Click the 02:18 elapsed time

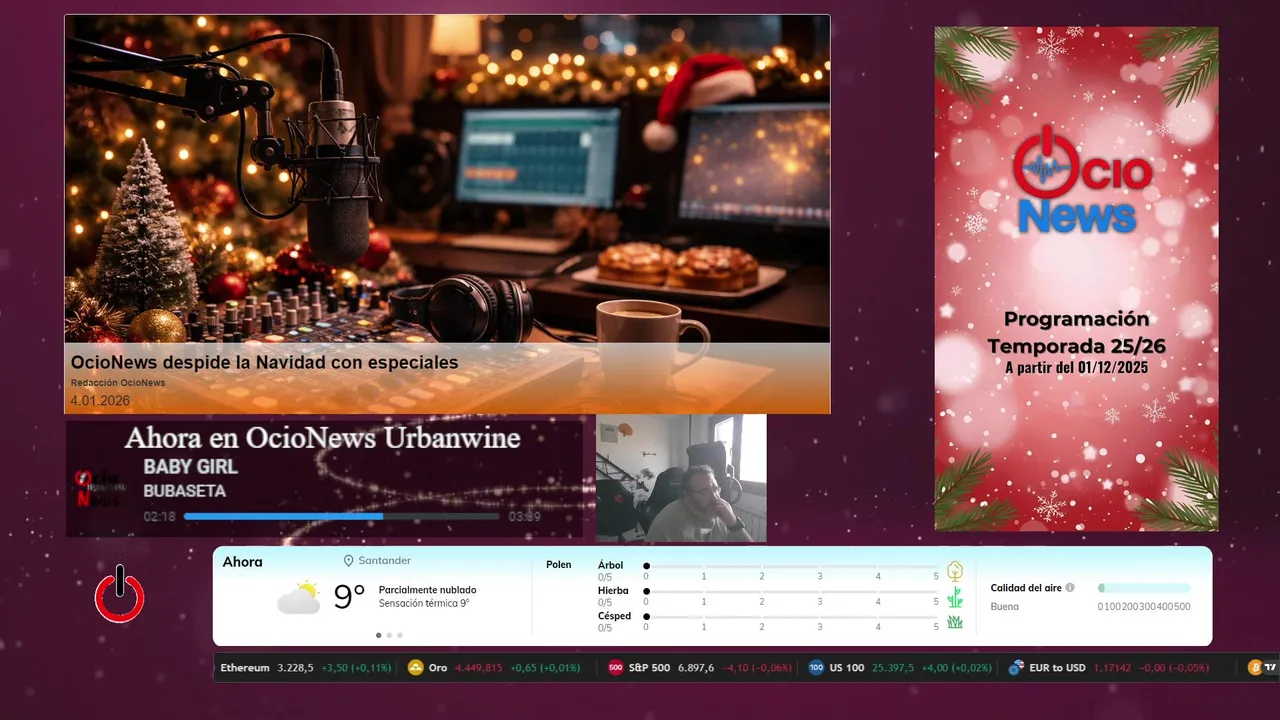pos(159,517)
